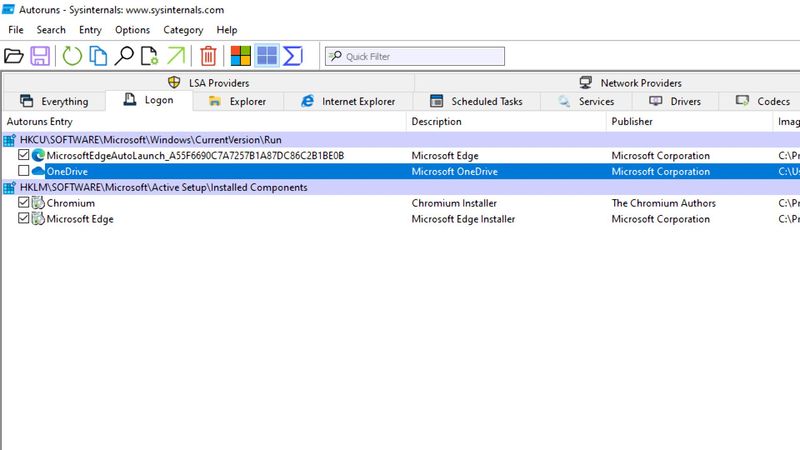Refresh the autoruns list with green arrow
This screenshot has height=450, width=800.
coord(72,56)
